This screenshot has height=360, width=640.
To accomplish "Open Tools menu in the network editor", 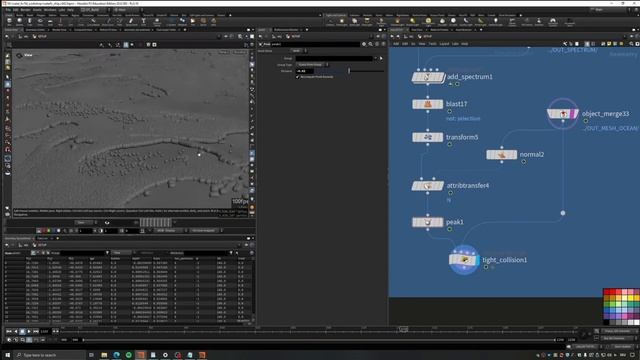I will 432,44.
